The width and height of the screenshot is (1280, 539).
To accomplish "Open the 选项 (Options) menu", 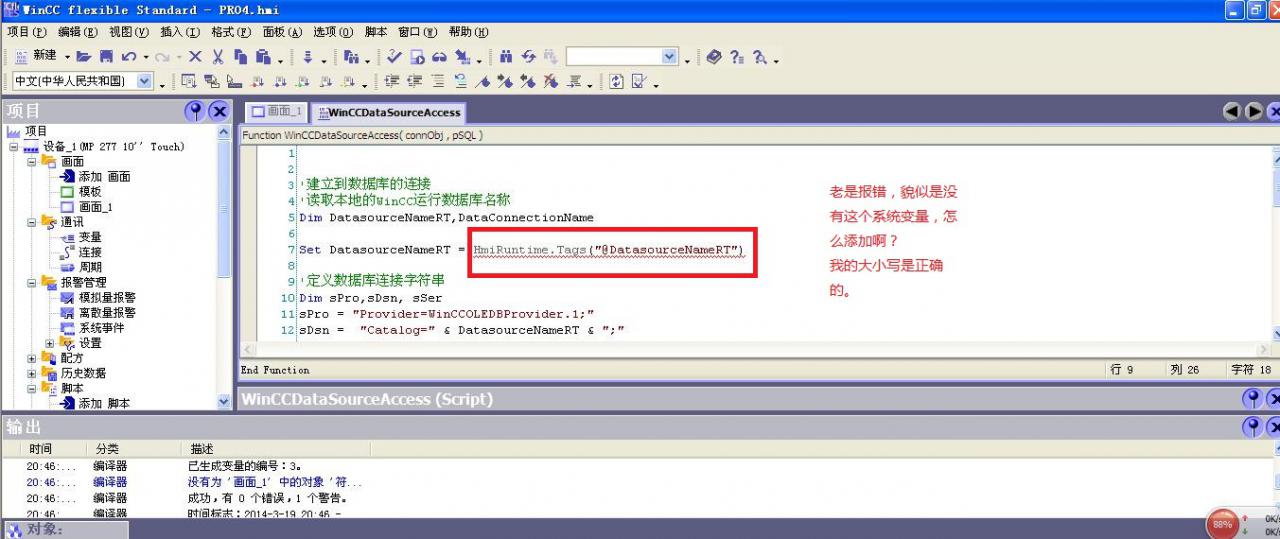I will (333, 32).
